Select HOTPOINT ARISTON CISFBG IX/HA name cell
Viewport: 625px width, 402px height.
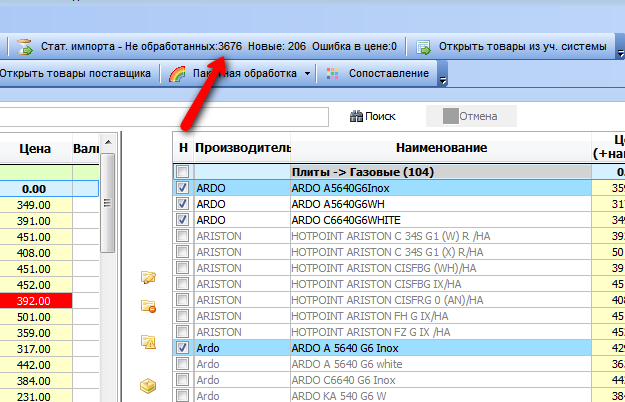(x=441, y=284)
